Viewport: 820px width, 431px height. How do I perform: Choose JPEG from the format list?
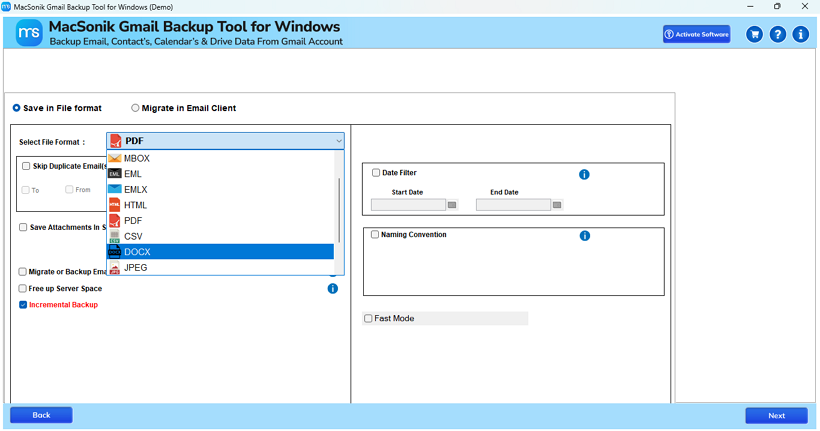(x=220, y=267)
